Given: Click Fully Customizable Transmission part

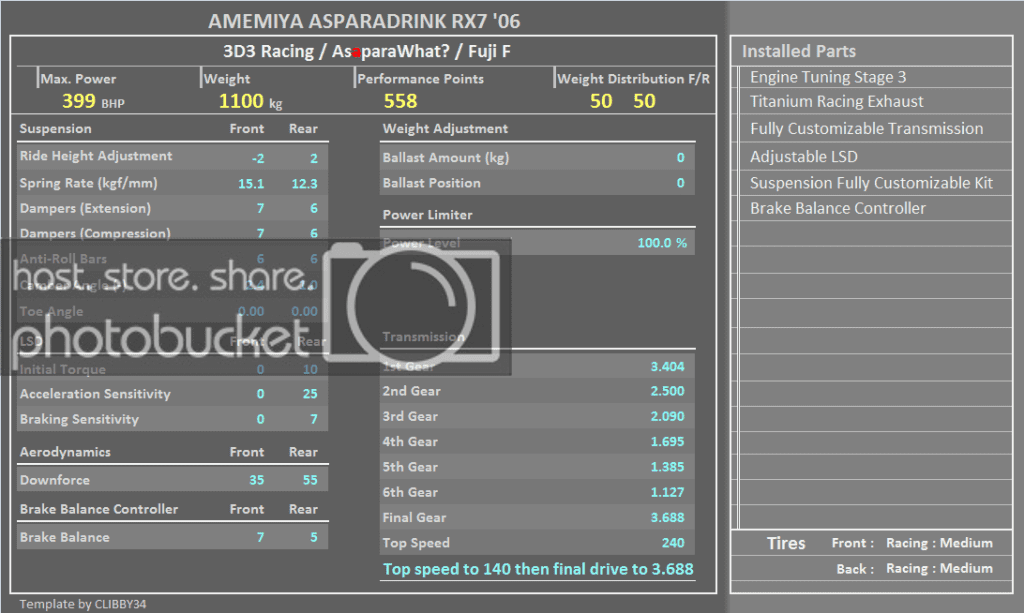Looking at the screenshot, I should click(x=867, y=129).
